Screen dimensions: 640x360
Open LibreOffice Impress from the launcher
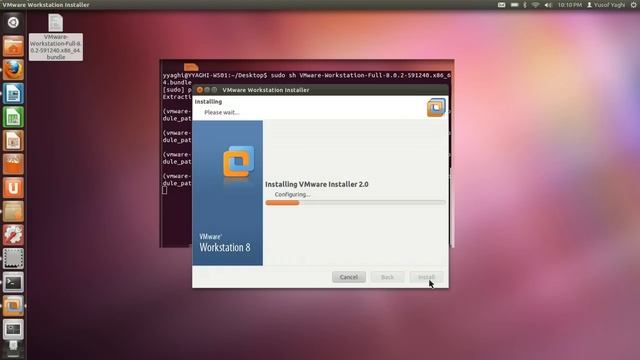pyautogui.click(x=13, y=141)
